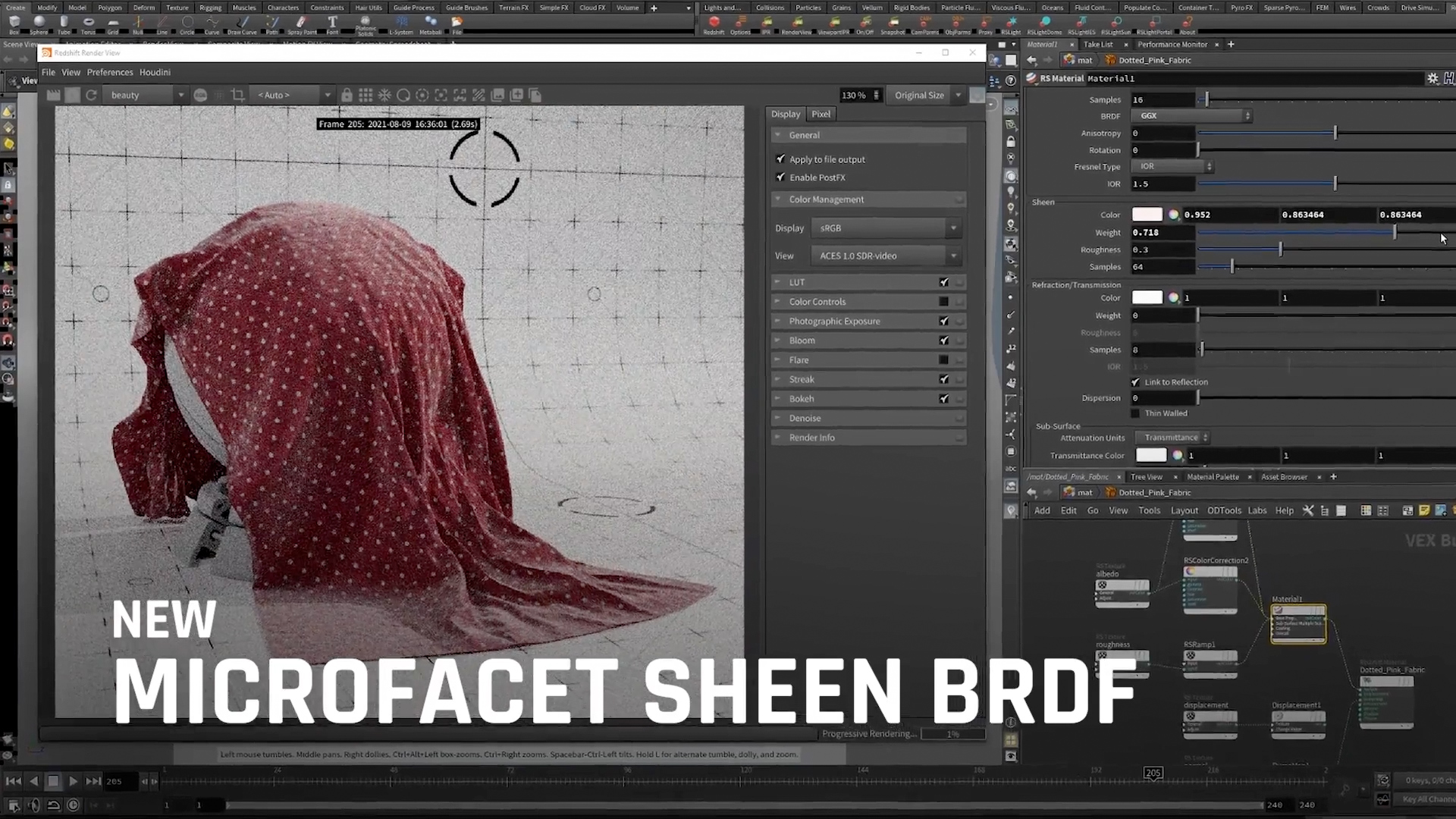Click the Sheen Weight value field
This screenshot has width=1456, height=819.
tap(1162, 233)
